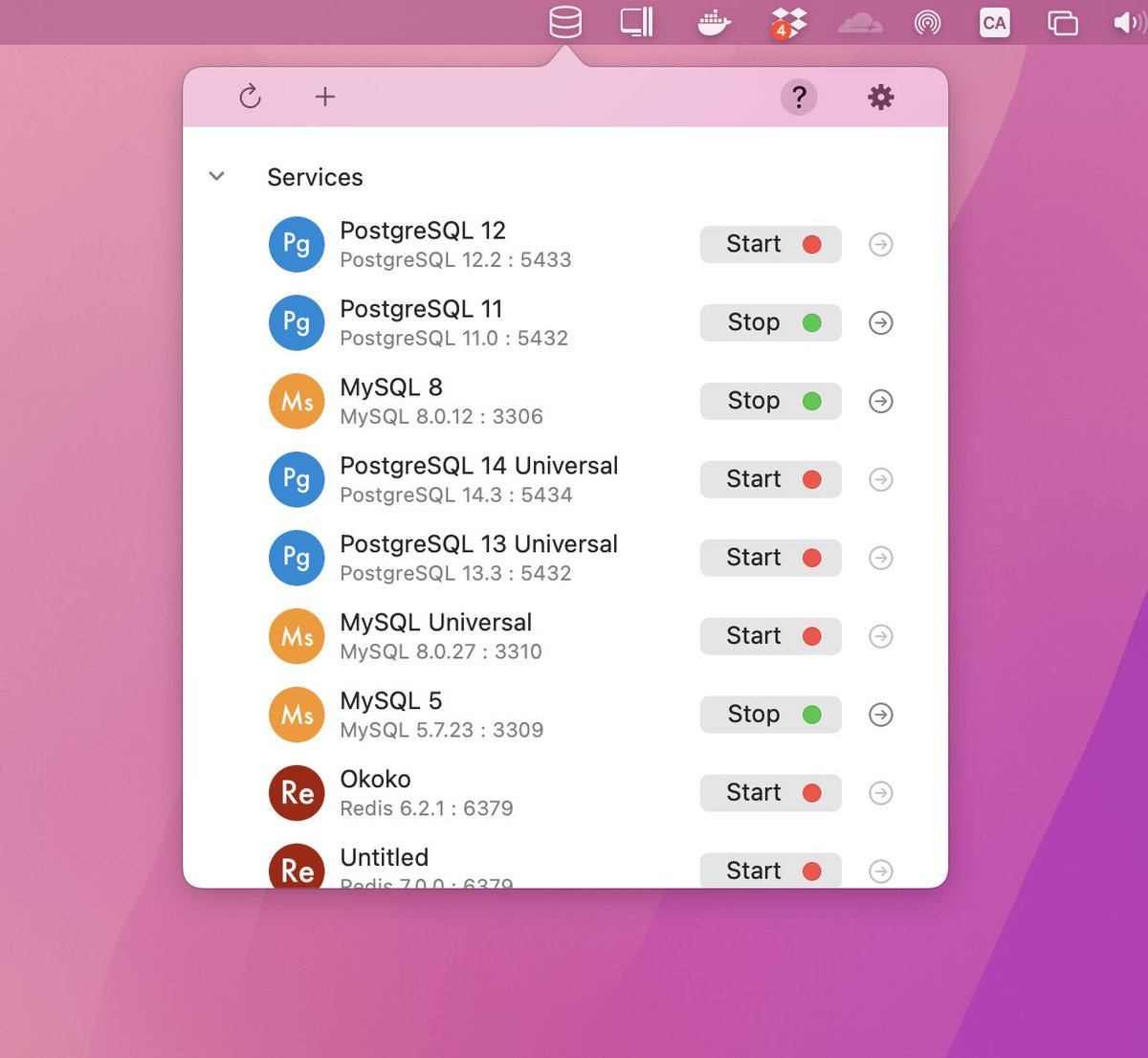Open preferences gear icon
The width and height of the screenshot is (1148, 1058).
coord(880,97)
